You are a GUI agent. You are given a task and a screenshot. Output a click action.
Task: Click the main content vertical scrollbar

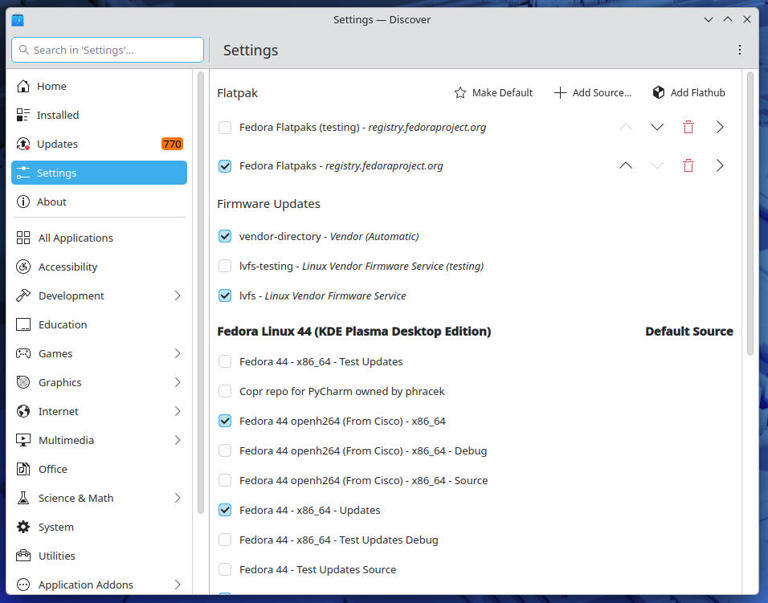750,214
